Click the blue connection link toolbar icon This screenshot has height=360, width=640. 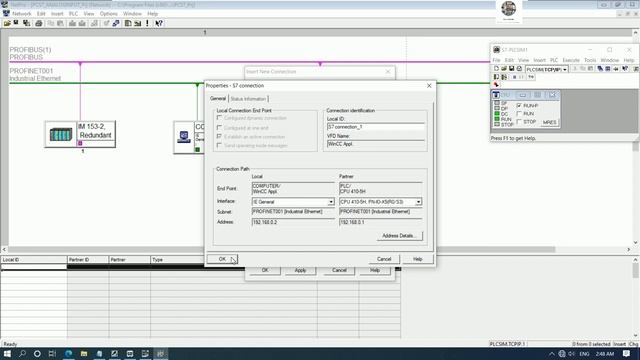click(116, 23)
